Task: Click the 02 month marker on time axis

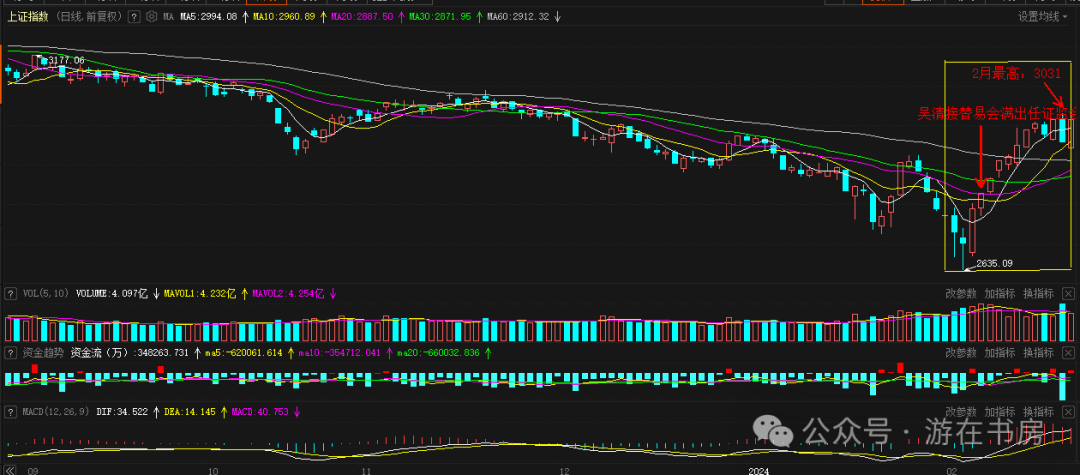Action: coord(952,470)
